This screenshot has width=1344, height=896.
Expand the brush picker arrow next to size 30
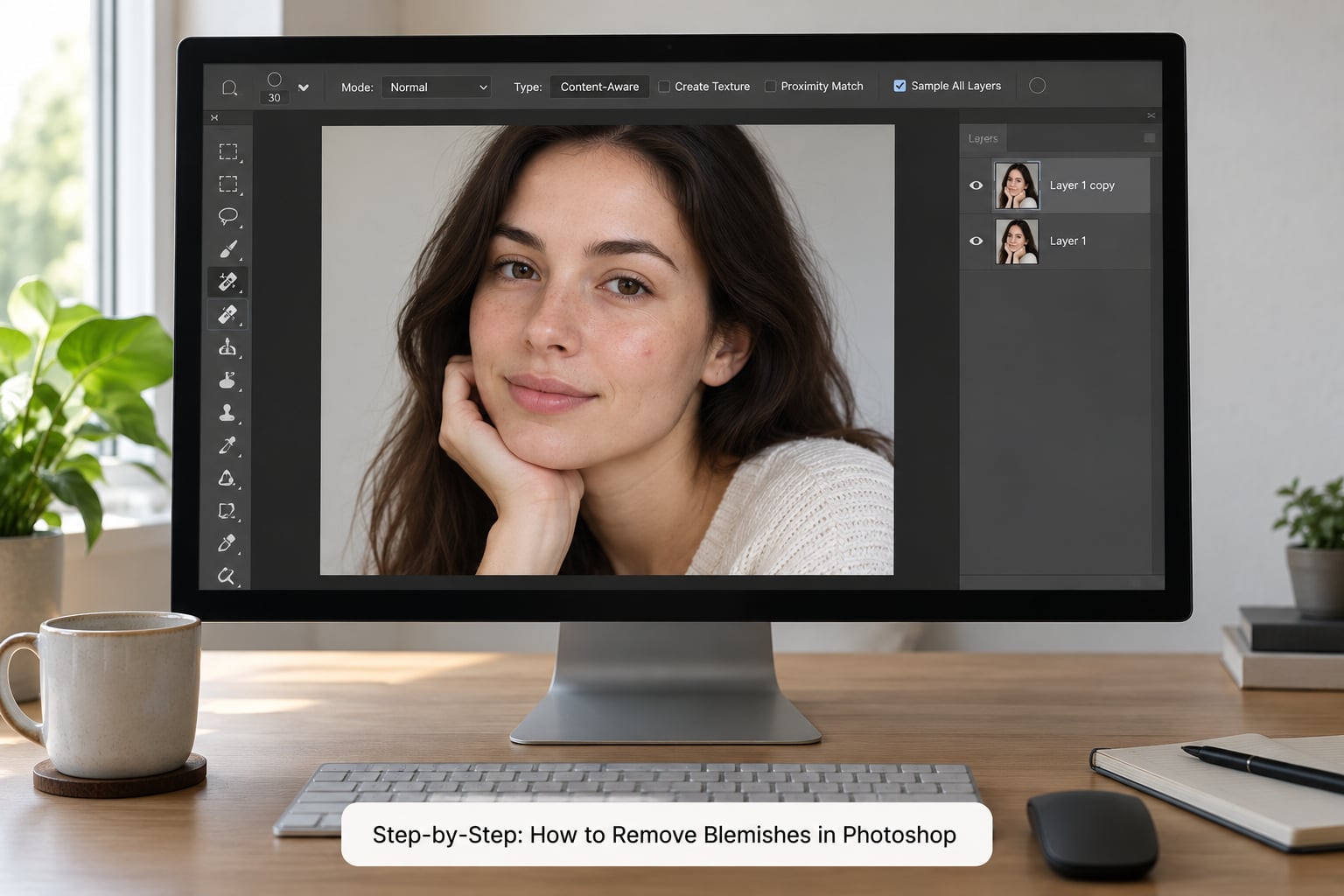coord(304,87)
